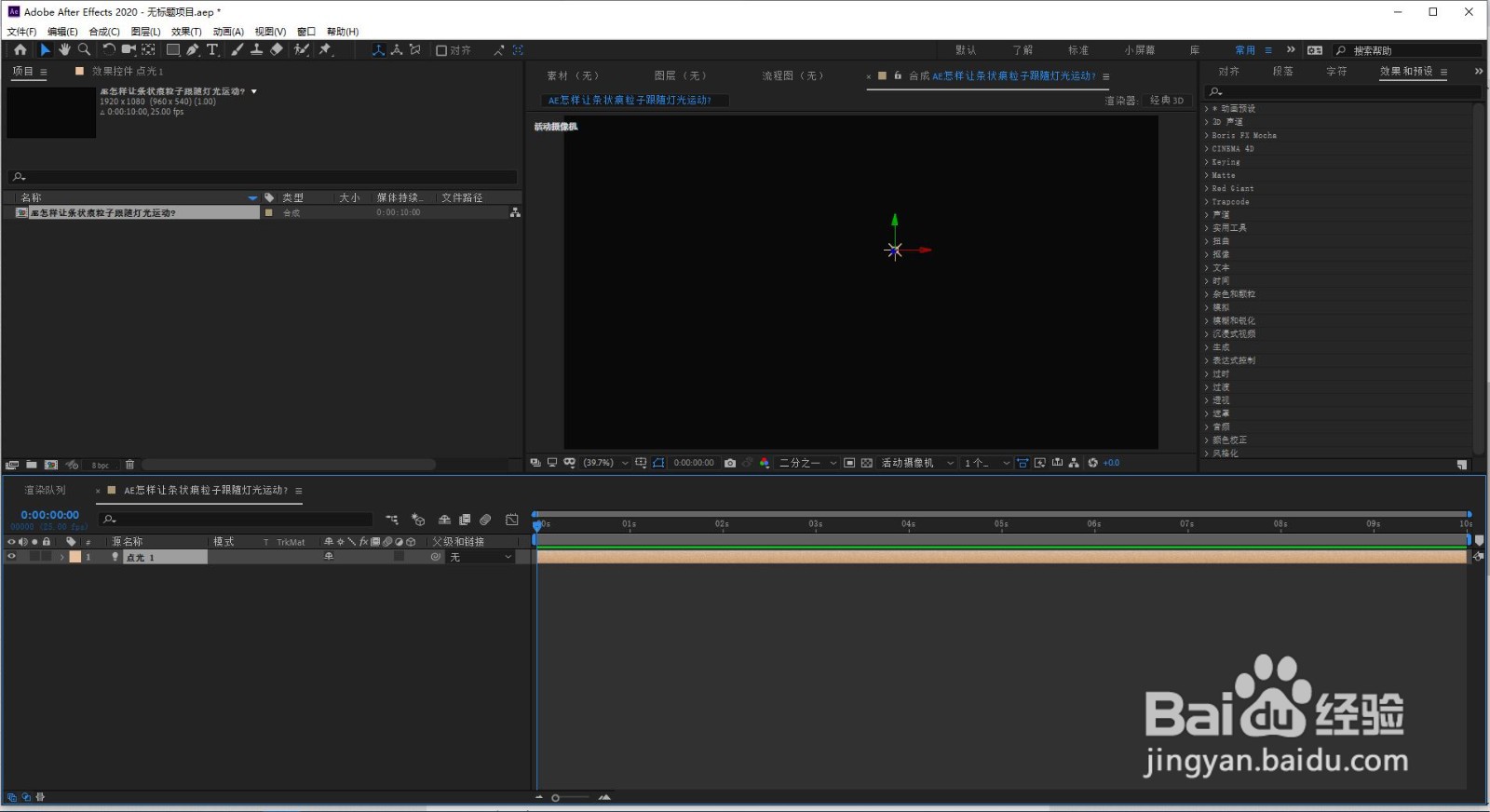Image resolution: width=1490 pixels, height=812 pixels.
Task: Switch to the 默认 workspace
Action: pyautogui.click(x=966, y=50)
